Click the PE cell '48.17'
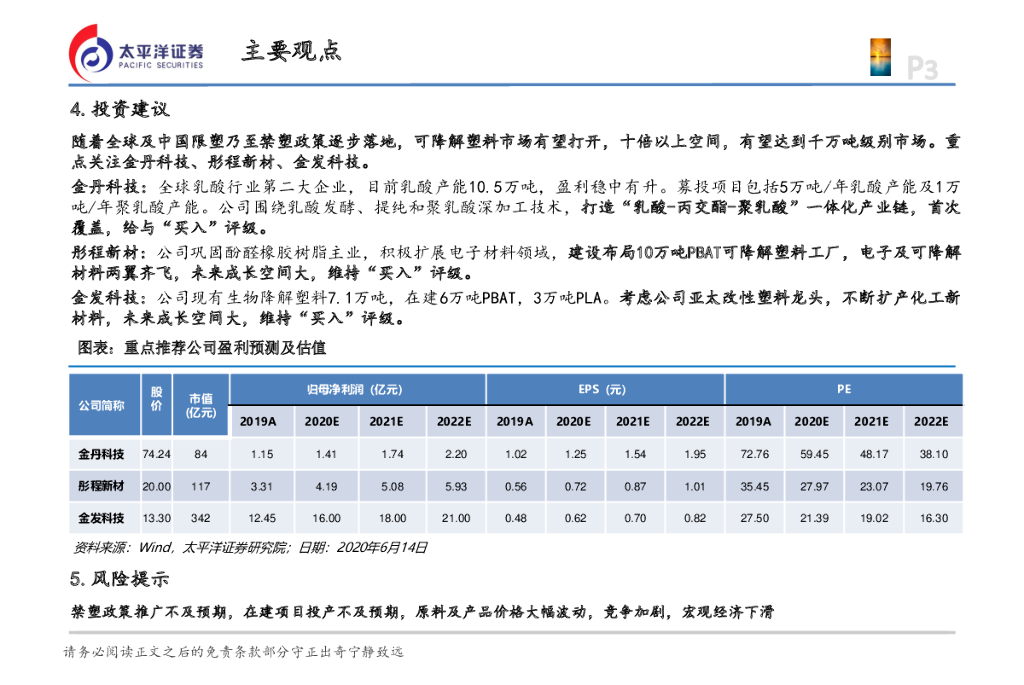1024x685 pixels. click(874, 454)
